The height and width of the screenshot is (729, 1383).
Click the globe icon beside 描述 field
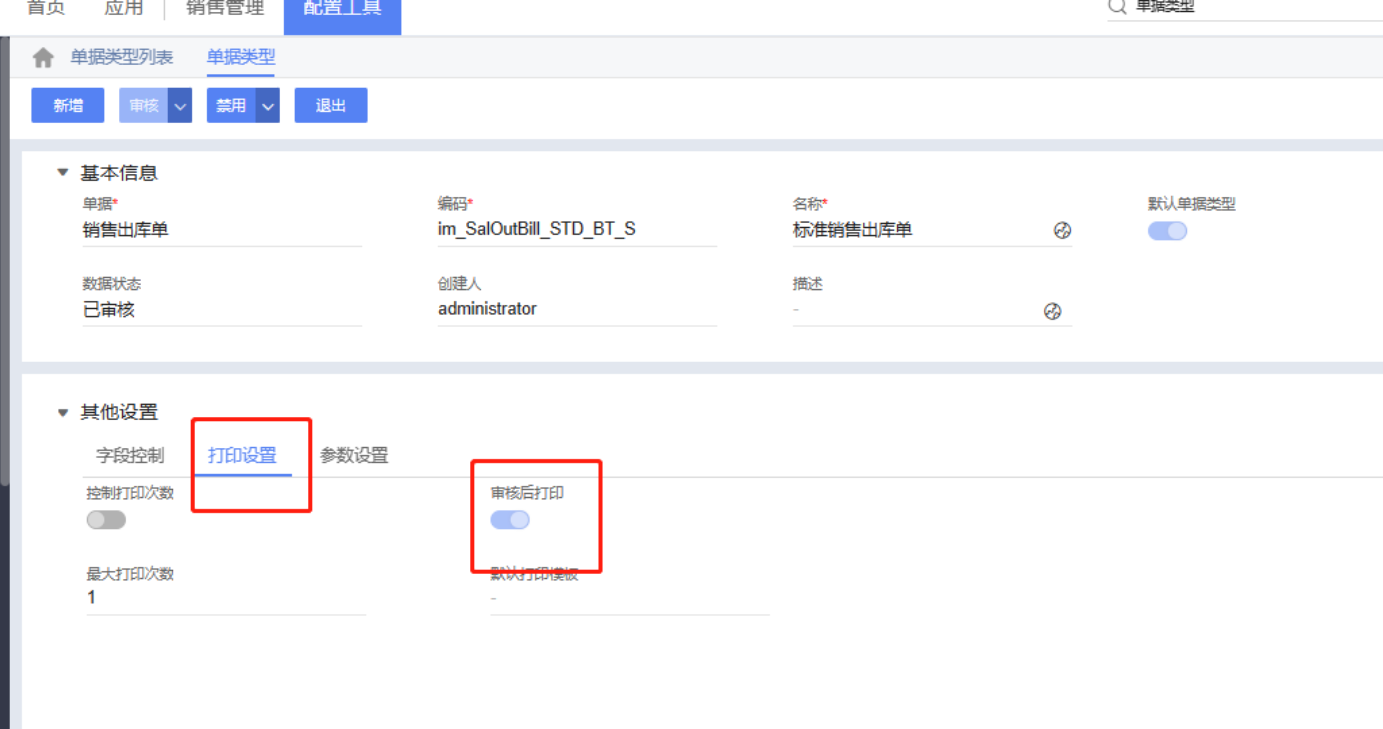coord(1052,311)
